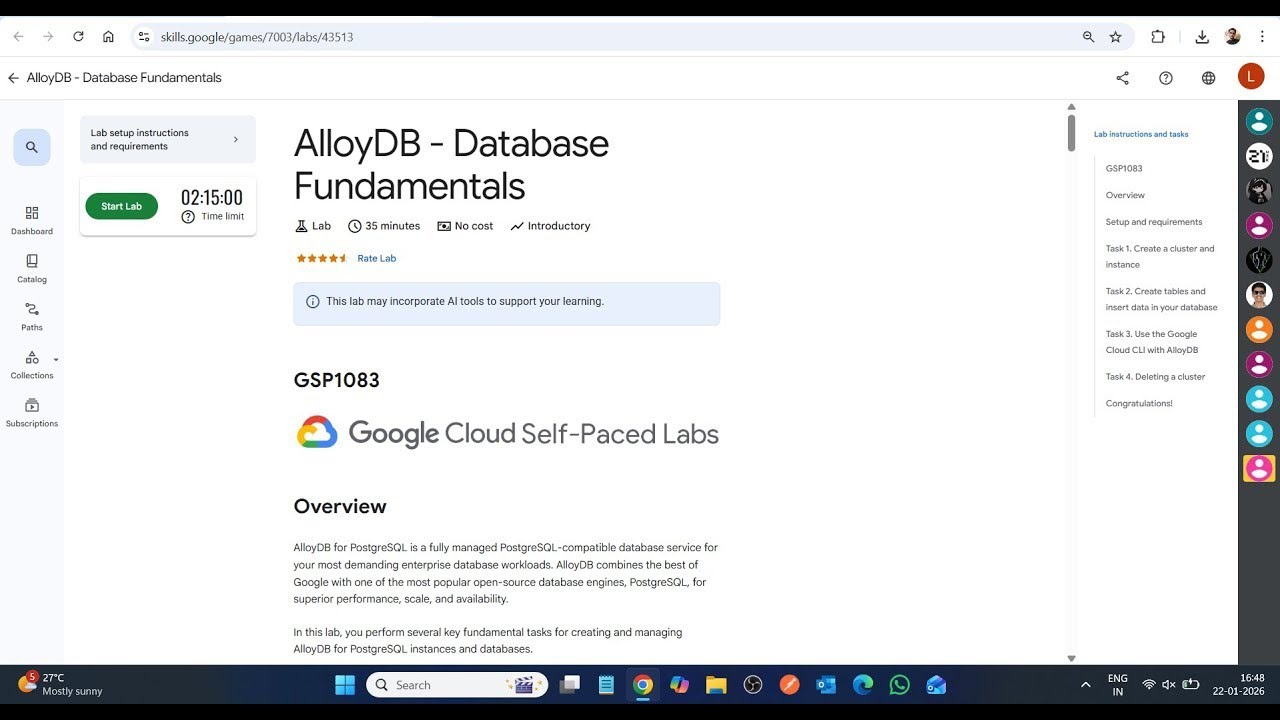Viewport: 1280px width, 720px height.
Task: Click the share icon in lab header
Action: 1123,78
